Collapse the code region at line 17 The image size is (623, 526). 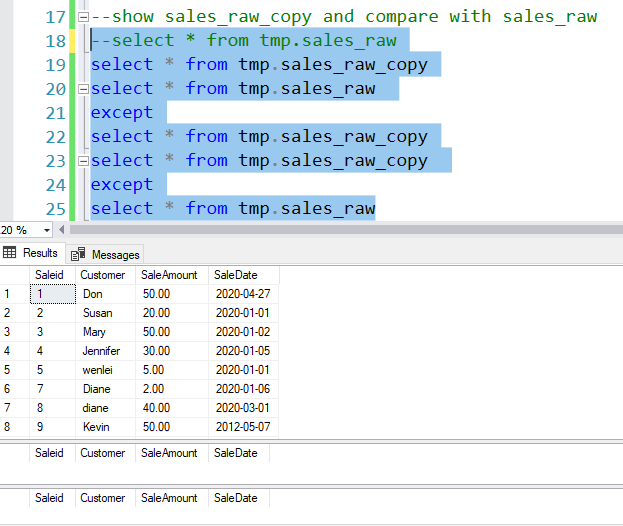coord(83,17)
